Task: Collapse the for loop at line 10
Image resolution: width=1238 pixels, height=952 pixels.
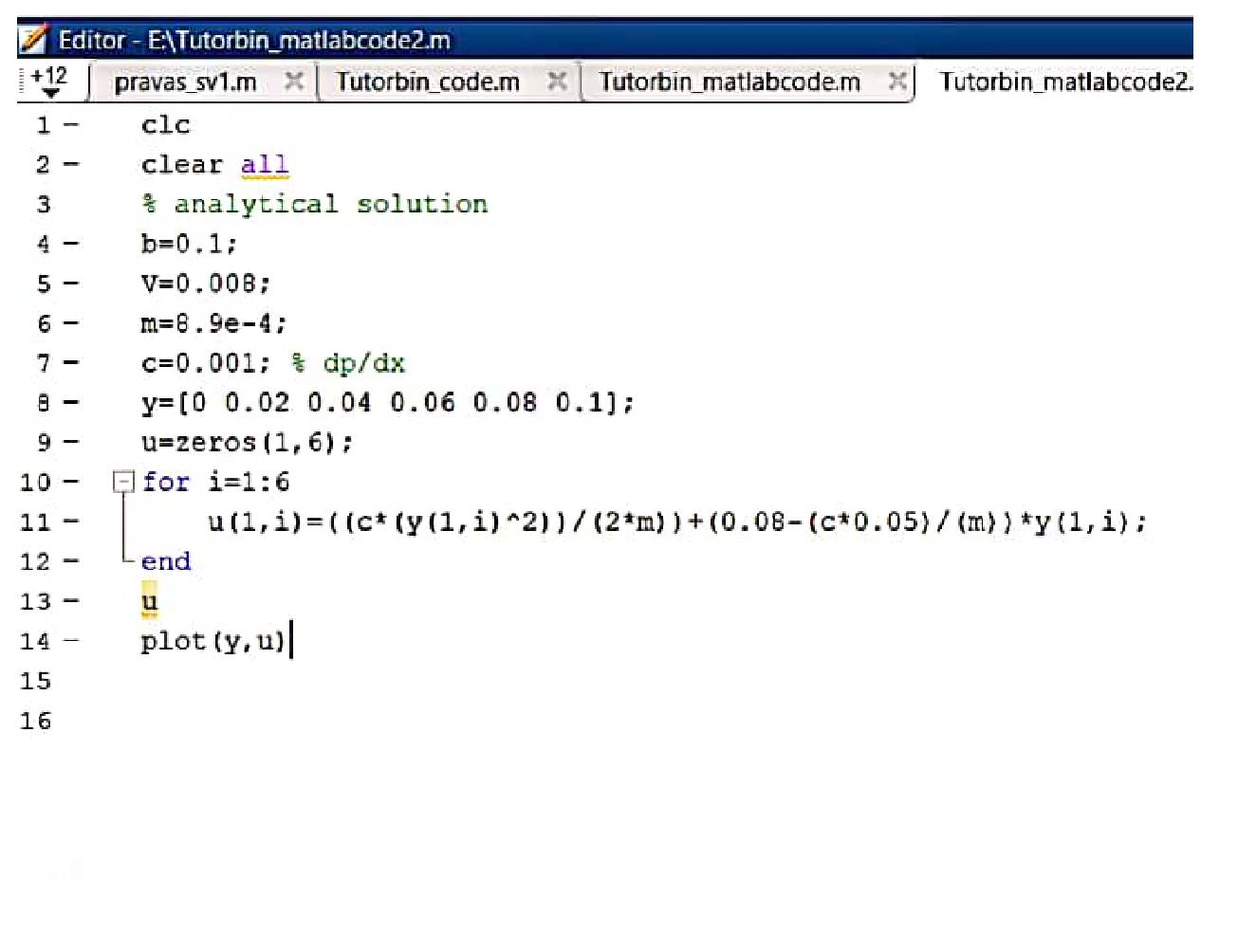Action: (123, 483)
